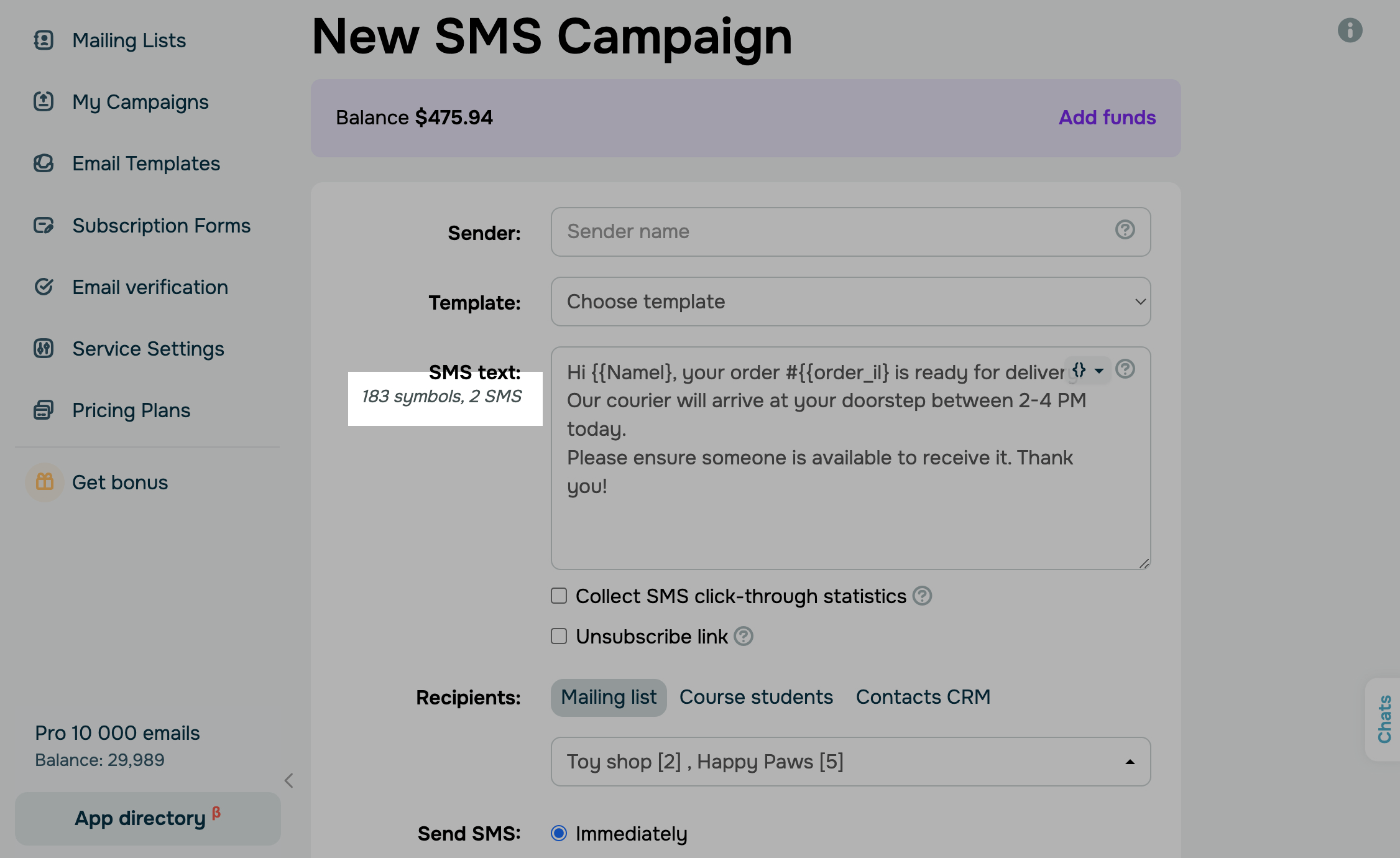1400x858 pixels.
Task: Click the Mailing Lists sidebar icon
Action: point(44,40)
